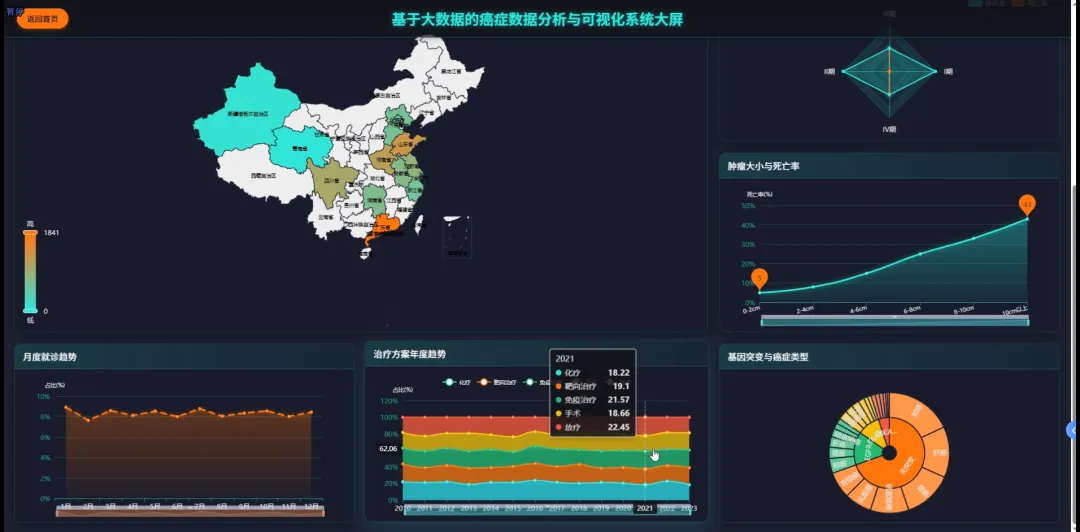
Task: Click the sunburst chart center circle
Action: [889, 453]
